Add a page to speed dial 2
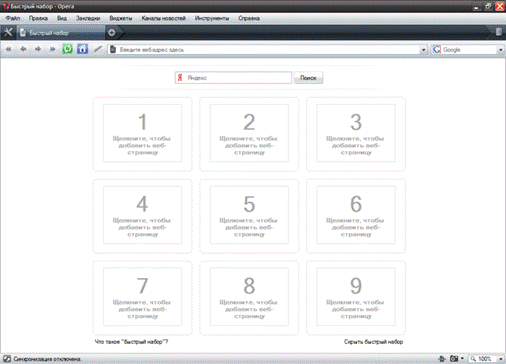This screenshot has height=364, width=506. coord(249,133)
